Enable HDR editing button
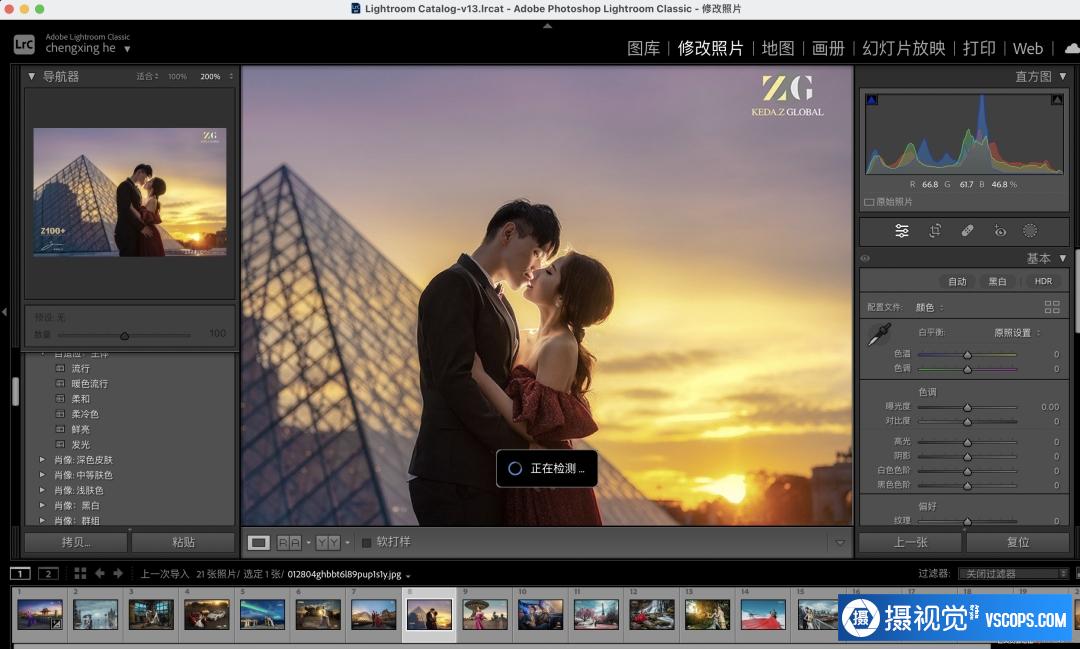The image size is (1080, 649). [x=1043, y=281]
